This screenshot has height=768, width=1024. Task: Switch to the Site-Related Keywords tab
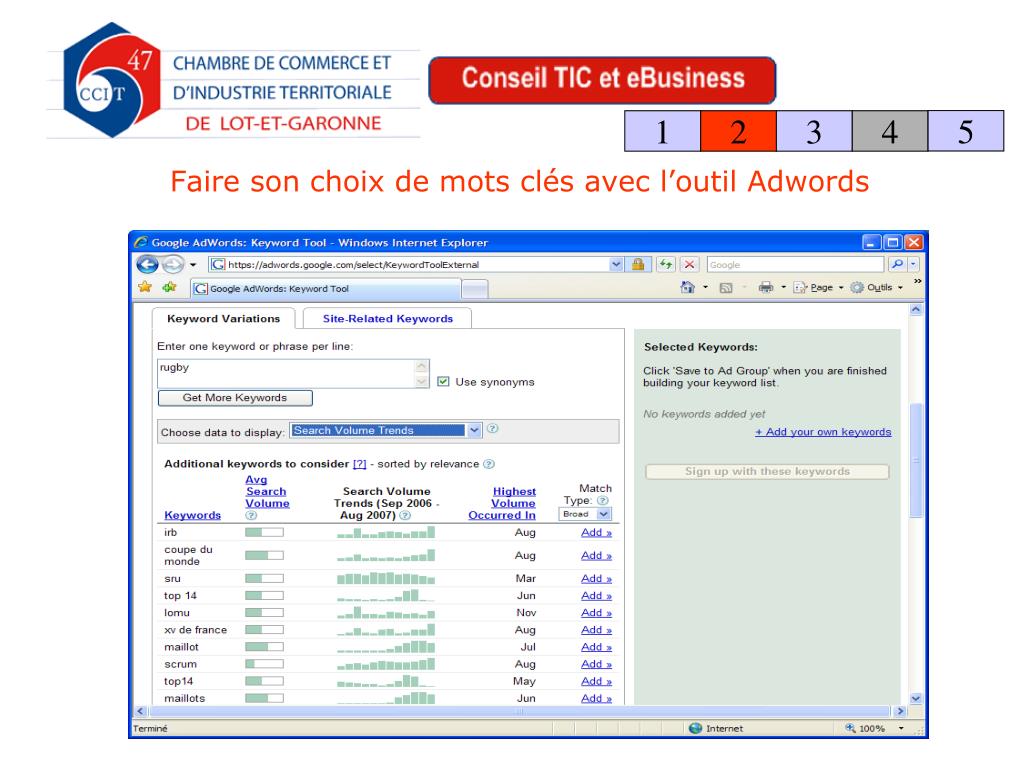coord(387,319)
